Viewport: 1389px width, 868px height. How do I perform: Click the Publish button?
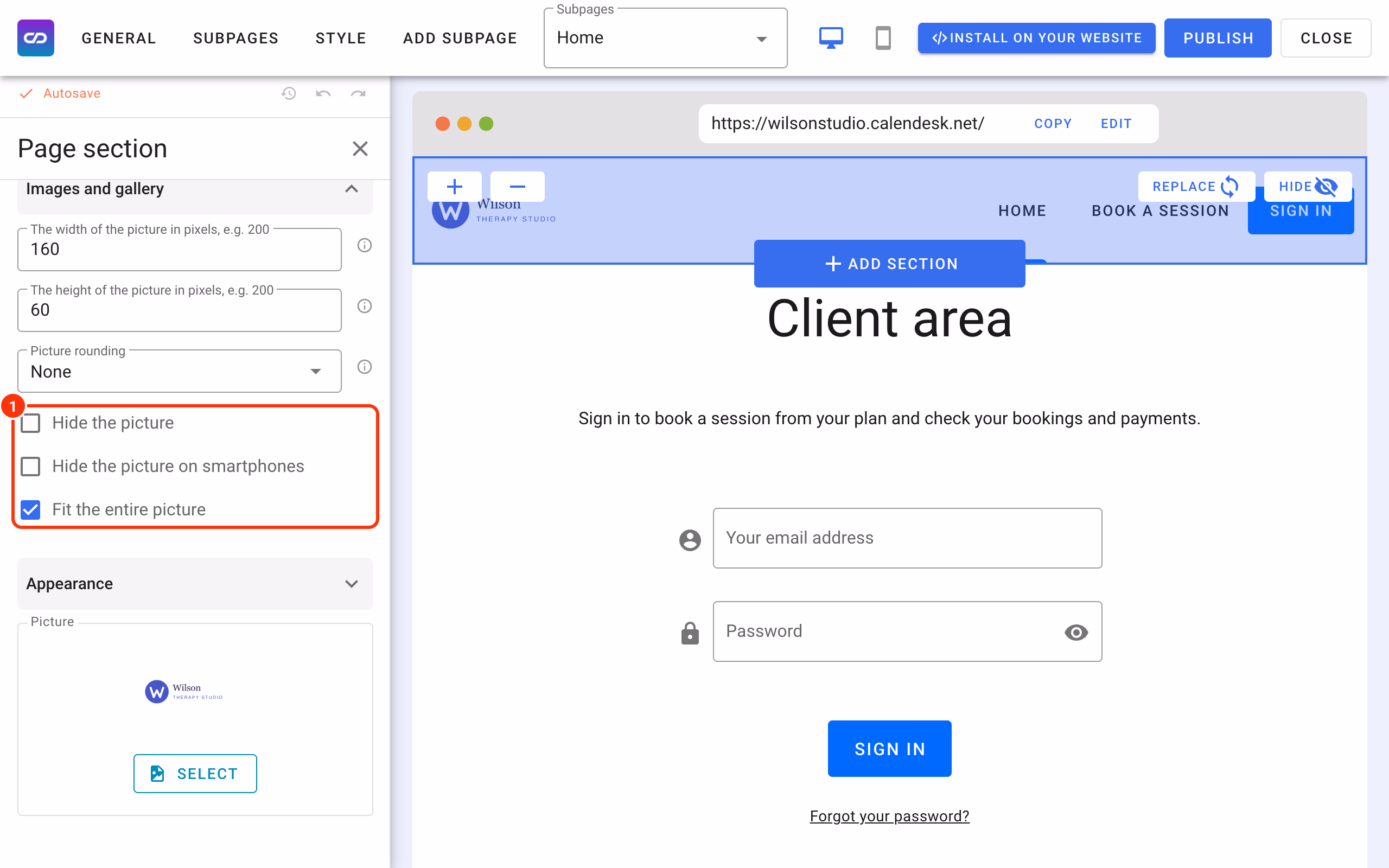pyautogui.click(x=1218, y=38)
